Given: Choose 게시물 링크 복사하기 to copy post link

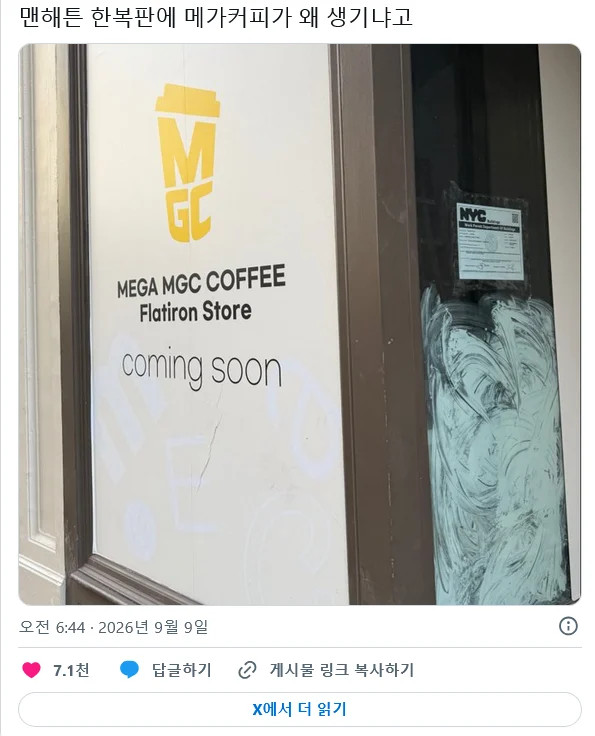Looking at the screenshot, I should point(342,670).
